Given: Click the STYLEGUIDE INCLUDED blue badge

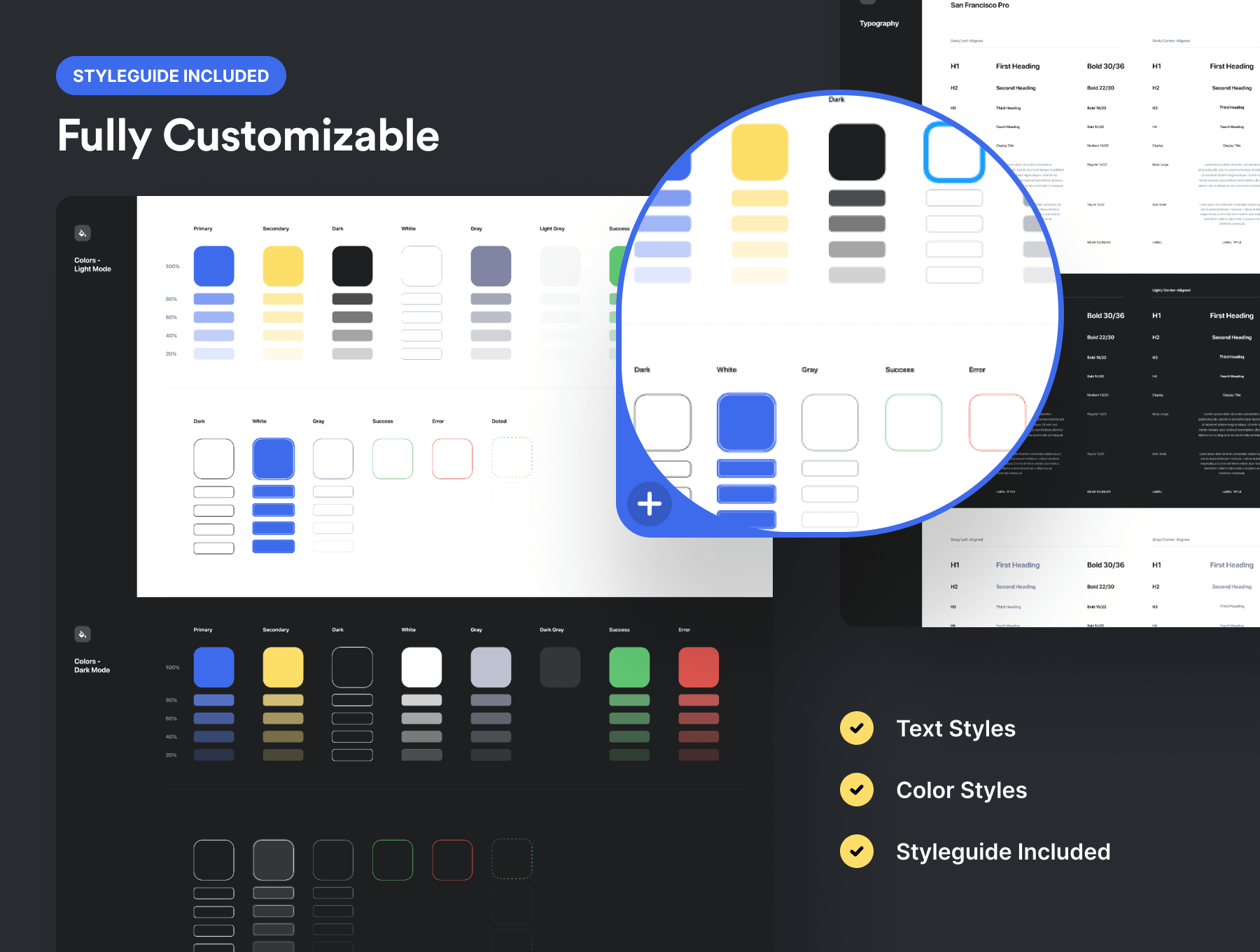Looking at the screenshot, I should (171, 76).
